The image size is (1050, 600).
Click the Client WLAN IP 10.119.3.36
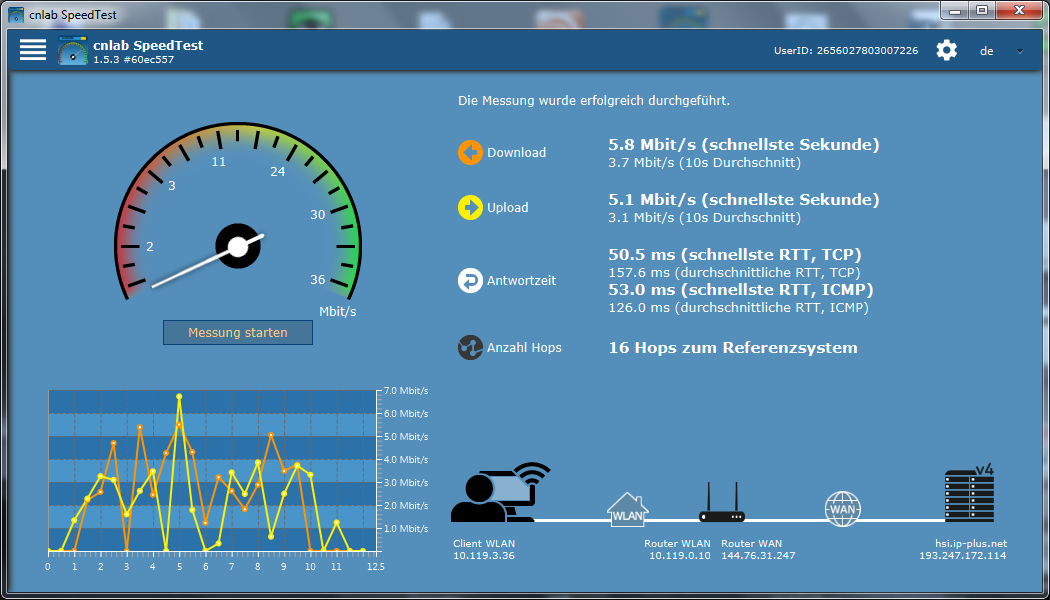(x=484, y=556)
